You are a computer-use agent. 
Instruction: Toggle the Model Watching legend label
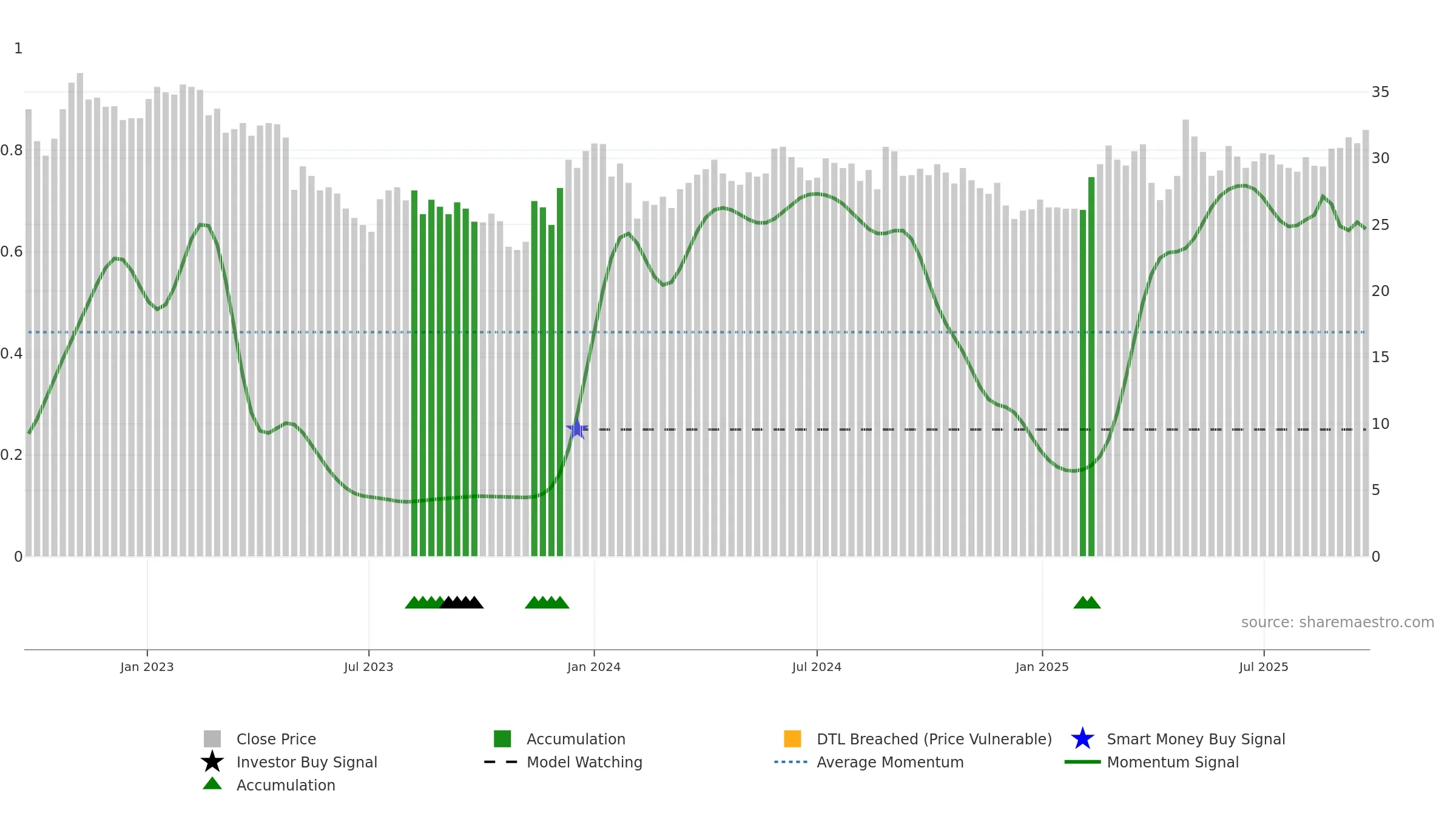point(584,762)
